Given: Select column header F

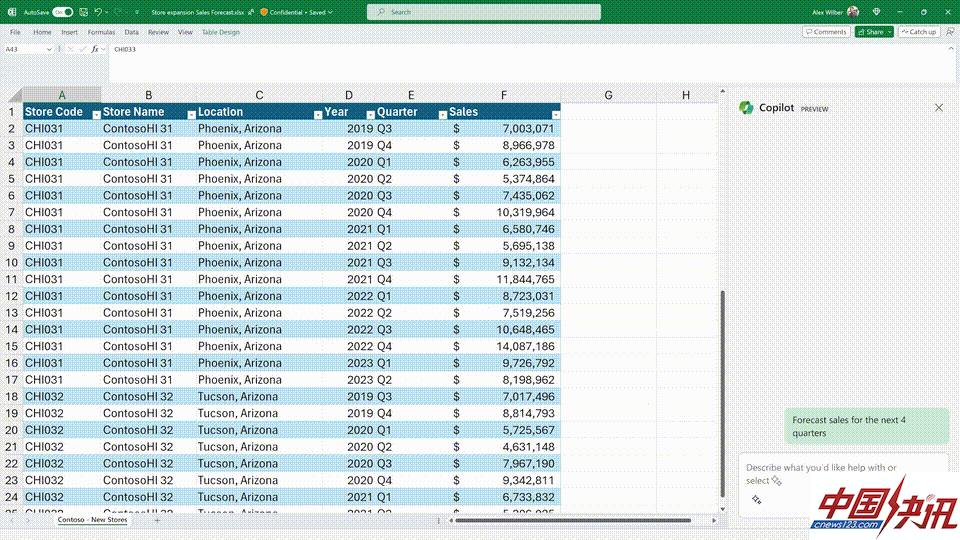Looking at the screenshot, I should 504,95.
